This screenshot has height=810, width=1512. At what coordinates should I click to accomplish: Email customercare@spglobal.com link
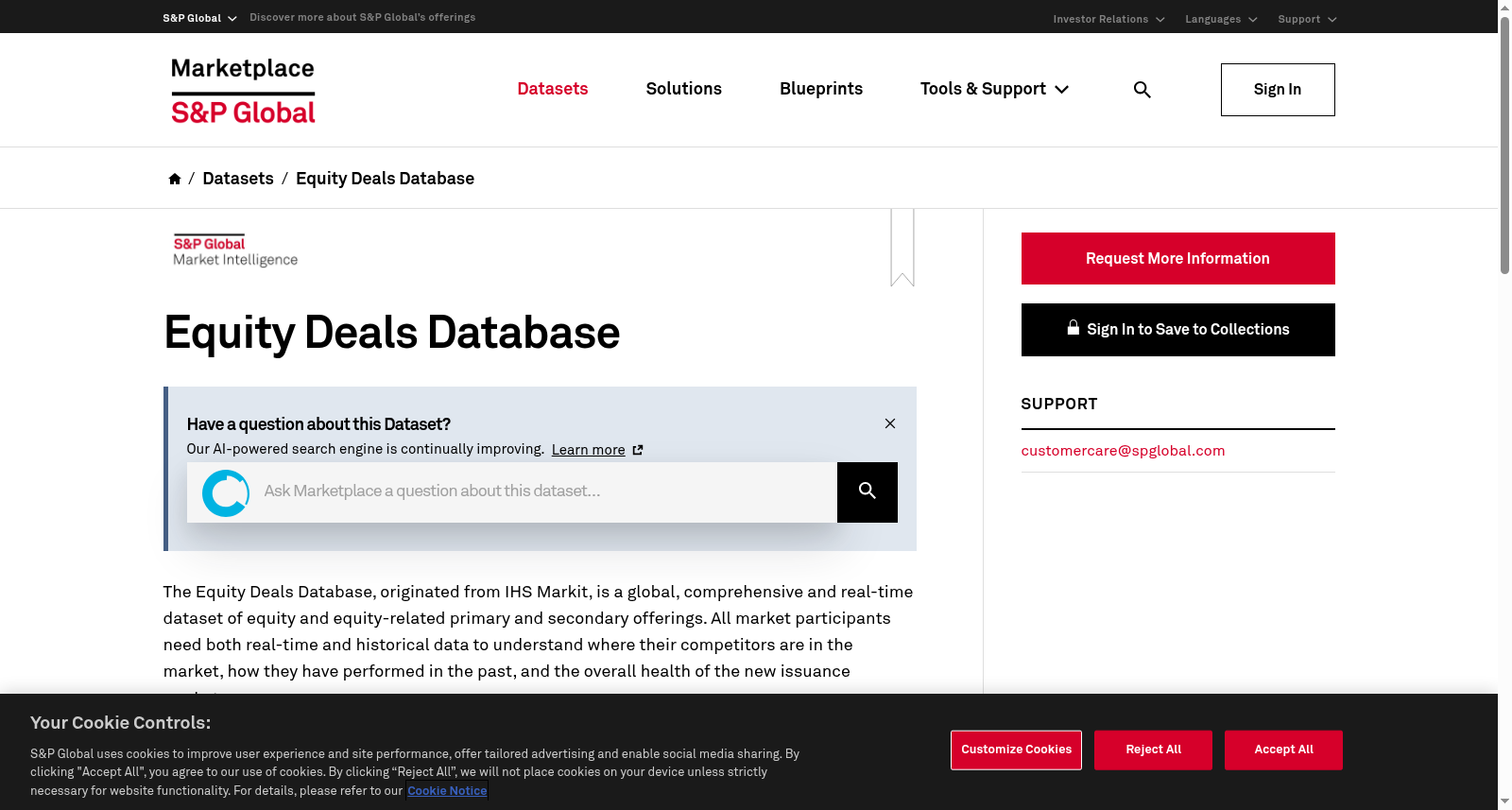[1123, 451]
